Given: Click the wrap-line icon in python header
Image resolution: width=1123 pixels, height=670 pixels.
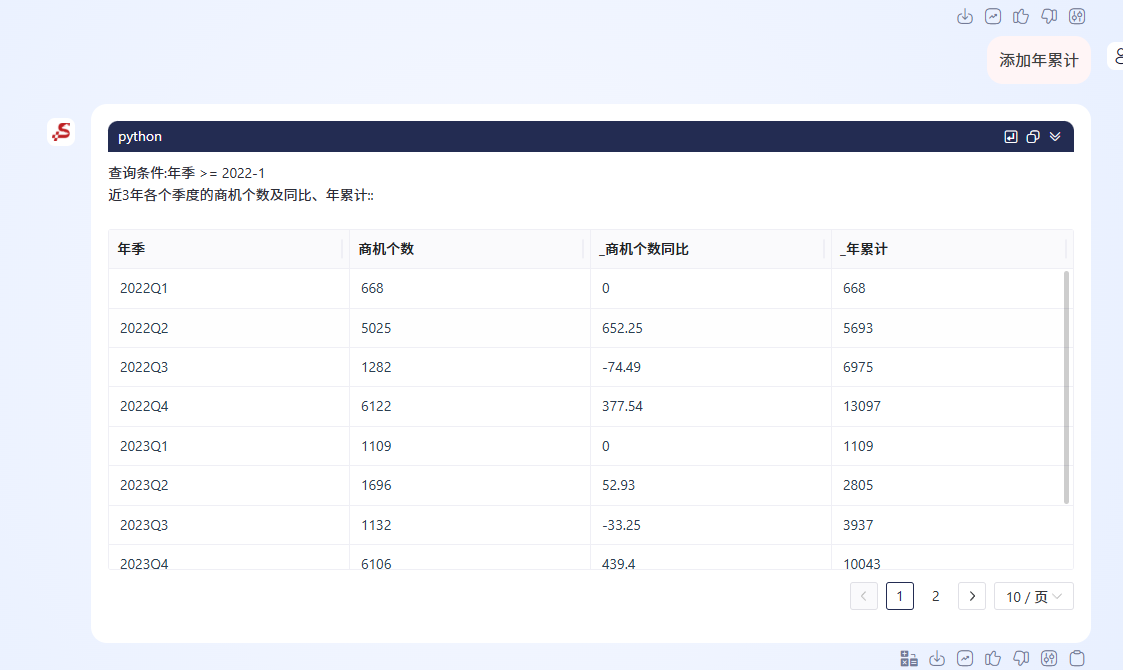Looking at the screenshot, I should 1011,136.
